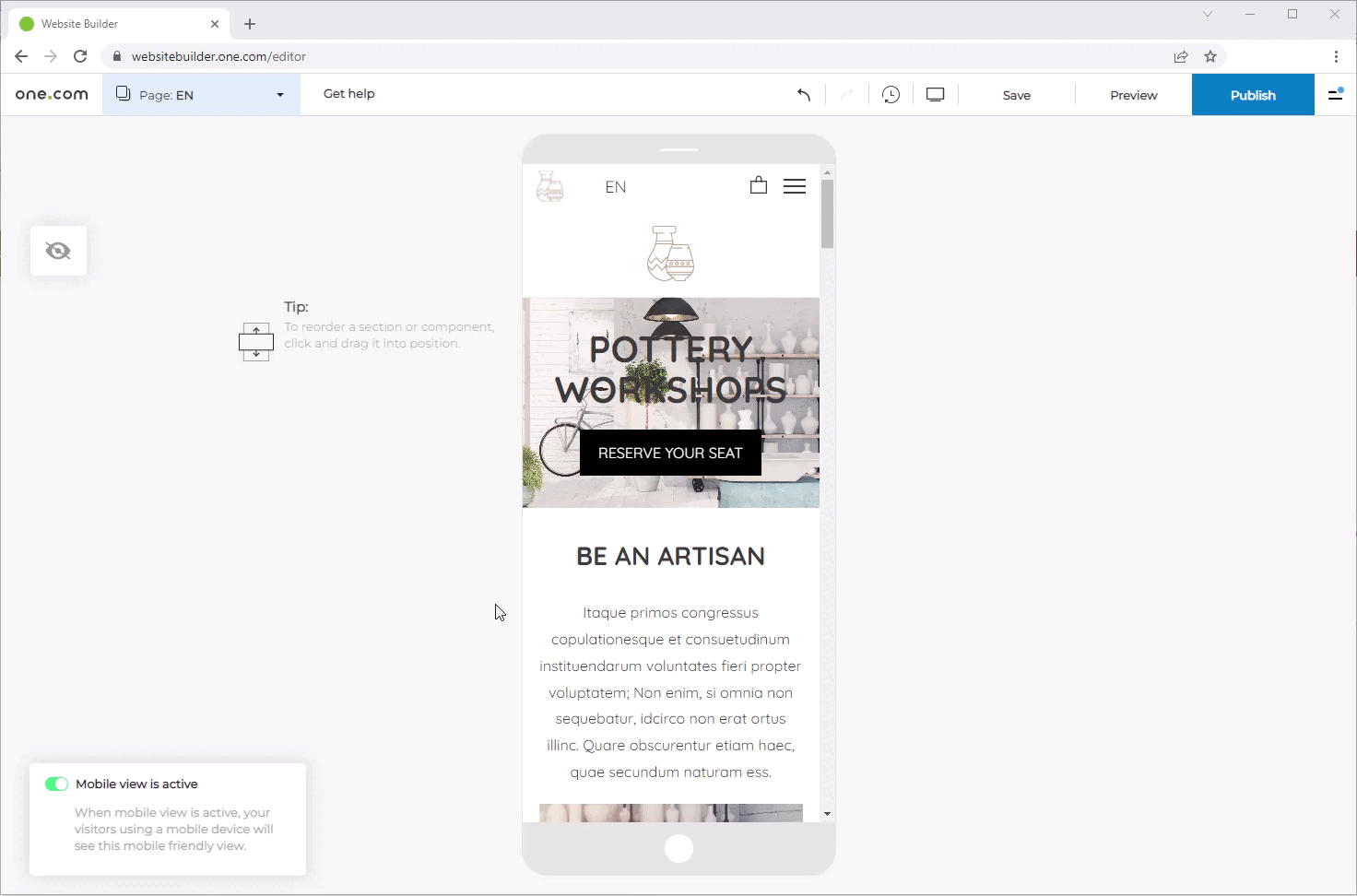Viewport: 1357px width, 896px height.
Task: Reload the browser page
Action: 80,56
